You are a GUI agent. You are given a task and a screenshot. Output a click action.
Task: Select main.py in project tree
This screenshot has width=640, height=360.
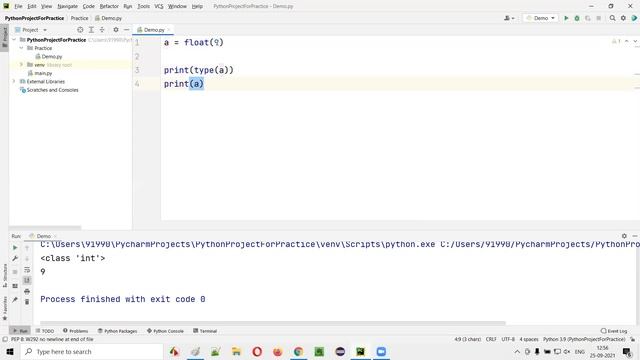click(40, 73)
